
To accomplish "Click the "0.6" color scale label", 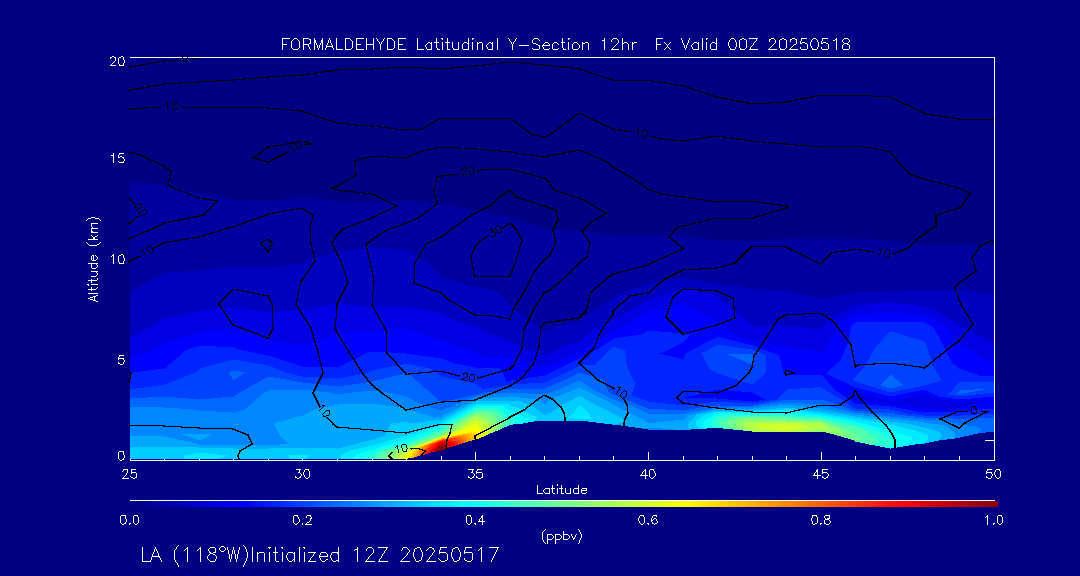I will click(x=648, y=520).
